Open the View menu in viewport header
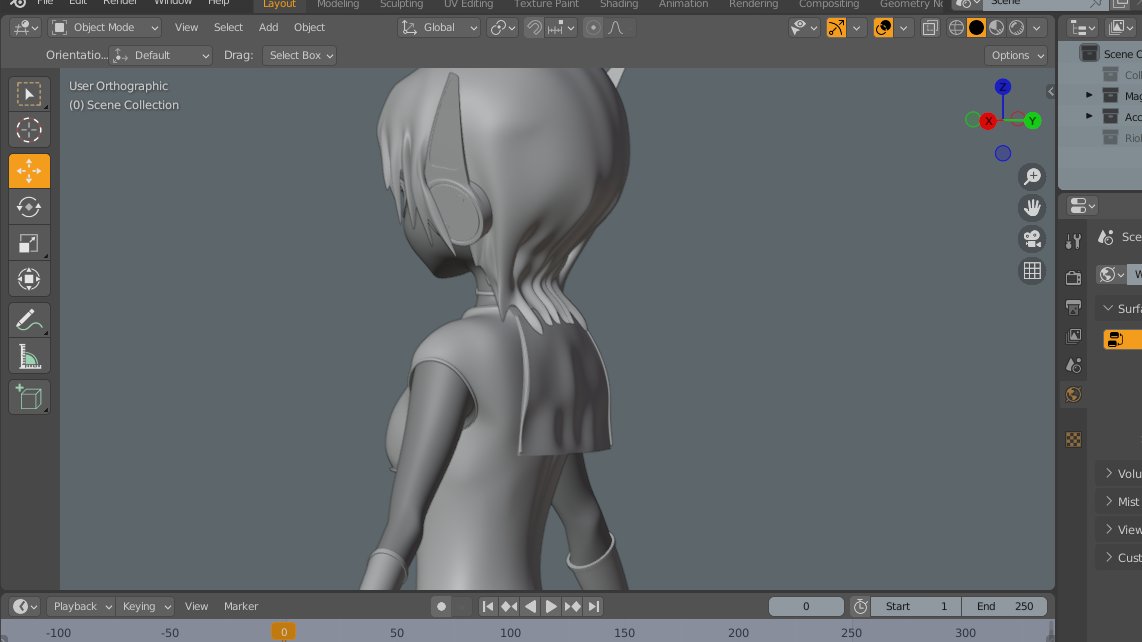Viewport: 1142px width, 642px height. tap(186, 28)
